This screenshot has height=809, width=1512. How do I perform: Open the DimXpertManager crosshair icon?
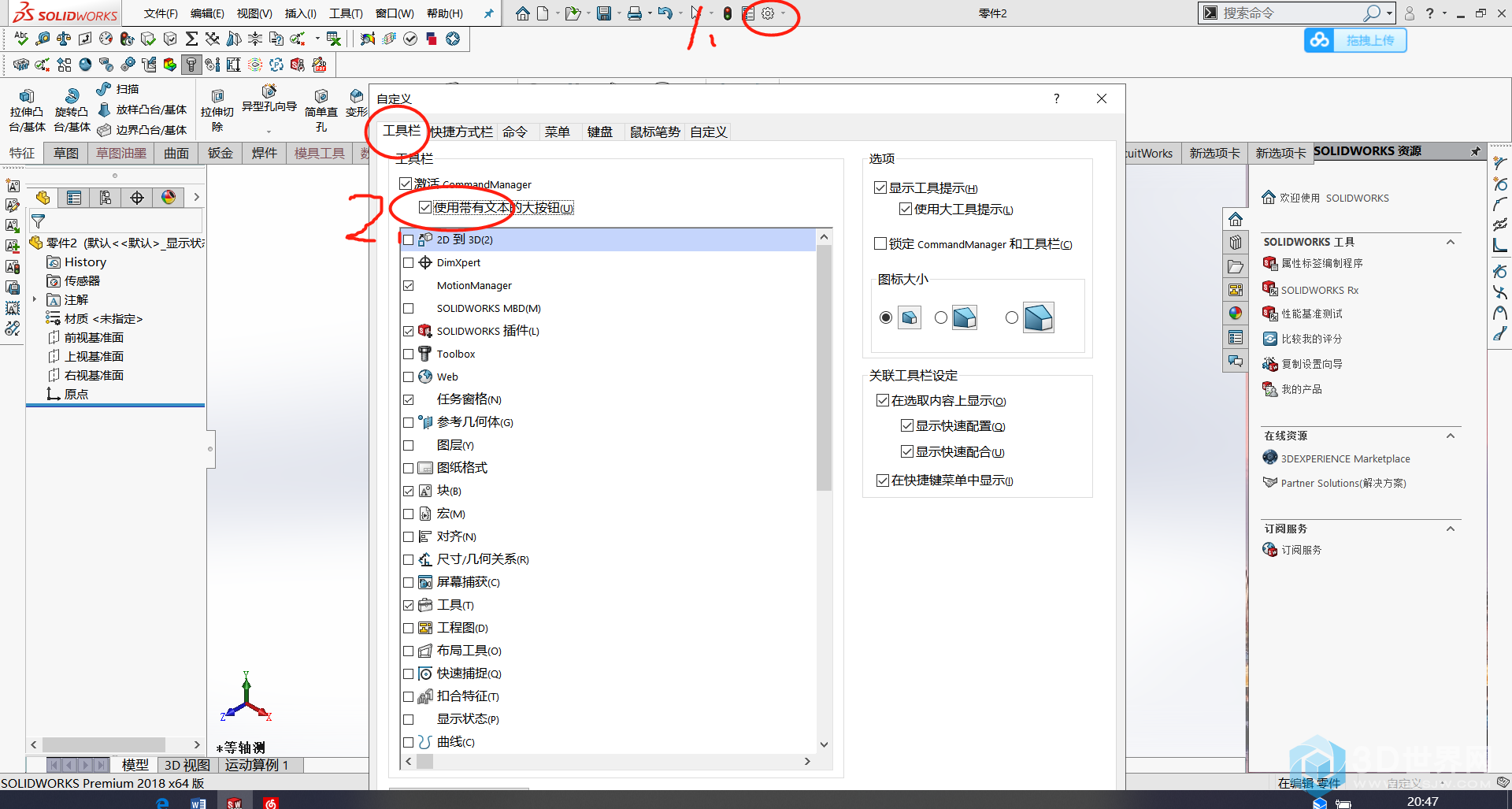point(137,198)
